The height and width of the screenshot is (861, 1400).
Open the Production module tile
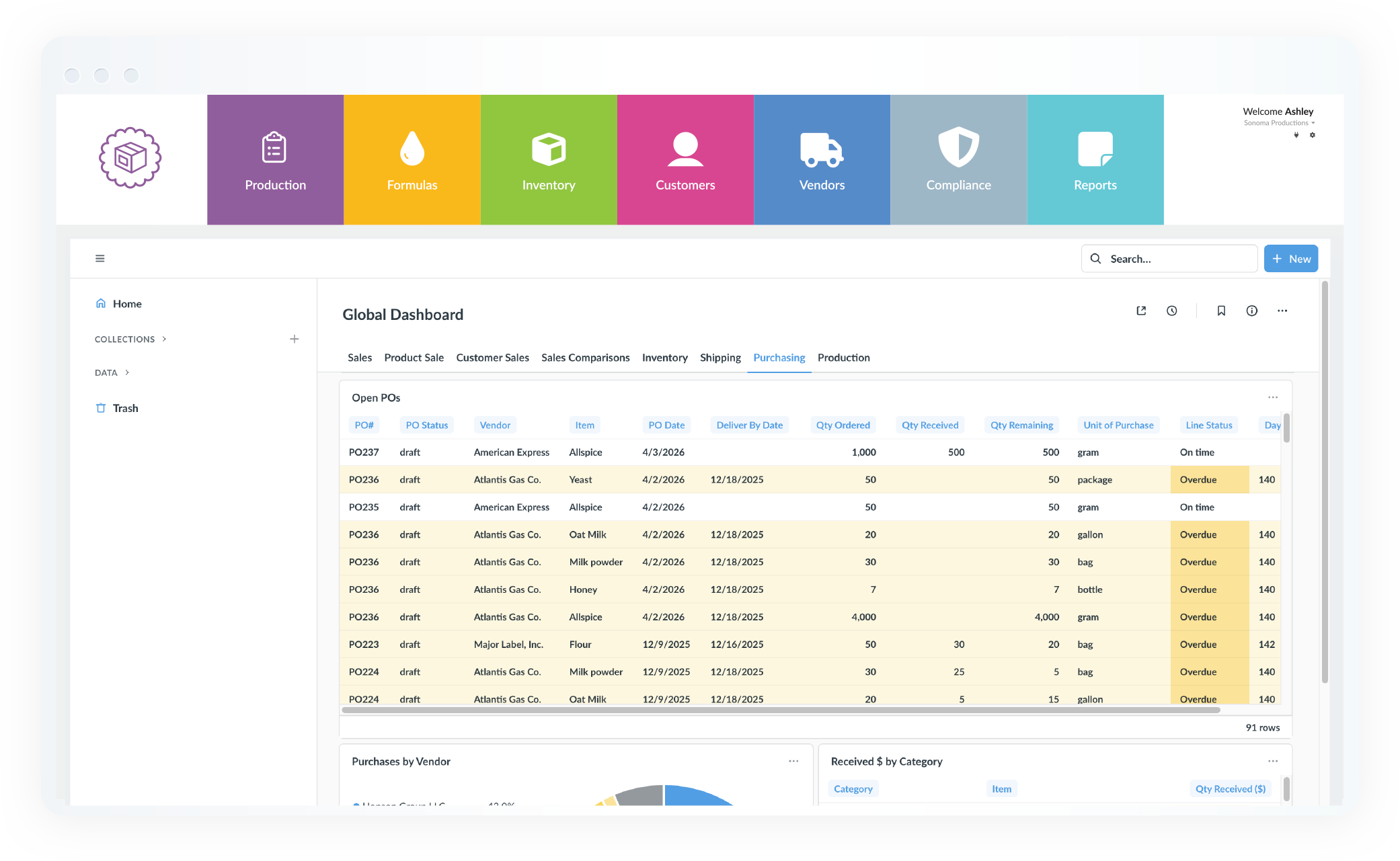(x=275, y=159)
